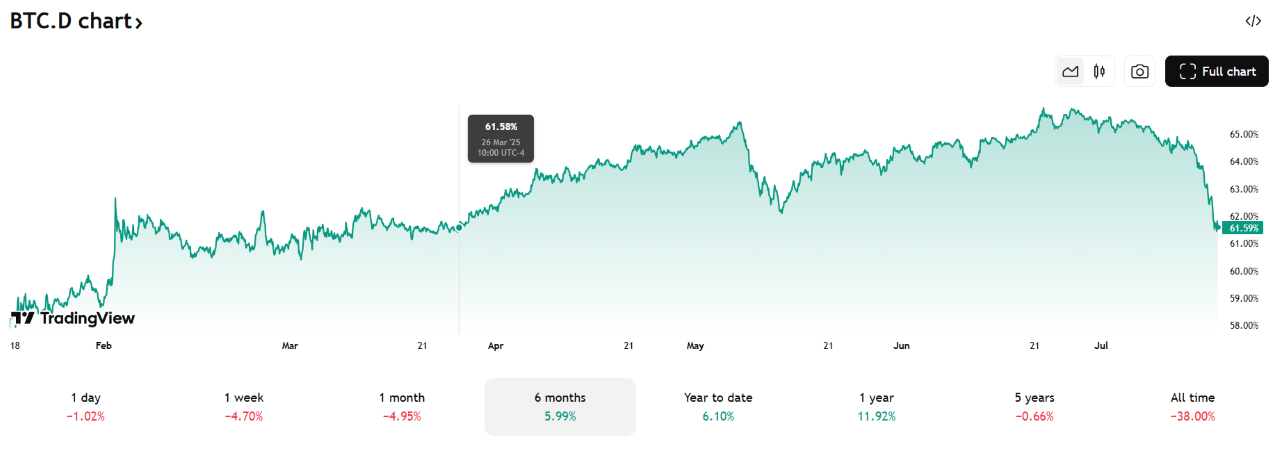Viewport: 1280px width, 454px height.
Task: Open the Full chart view
Action: [x=1216, y=71]
